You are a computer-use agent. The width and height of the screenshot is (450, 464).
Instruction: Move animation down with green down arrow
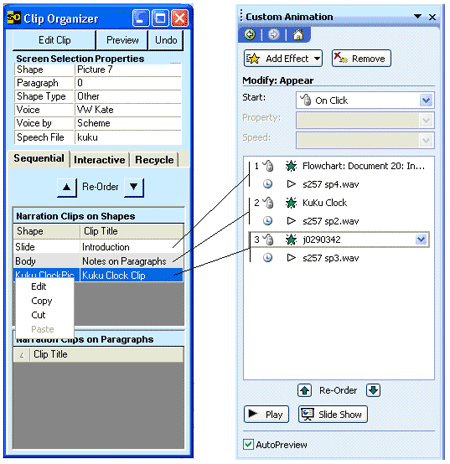[x=373, y=390]
